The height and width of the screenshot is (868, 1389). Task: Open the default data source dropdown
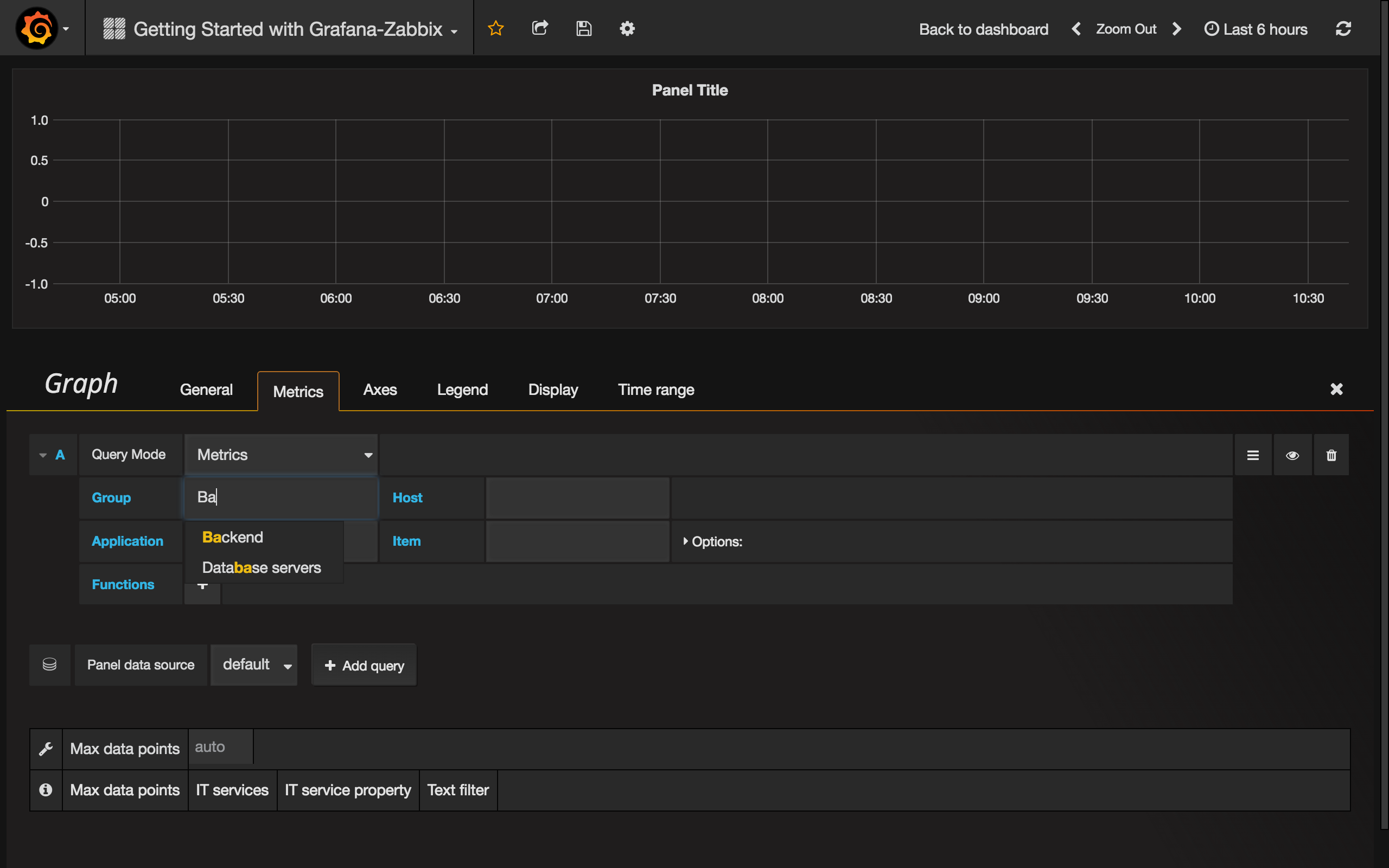tap(254, 664)
